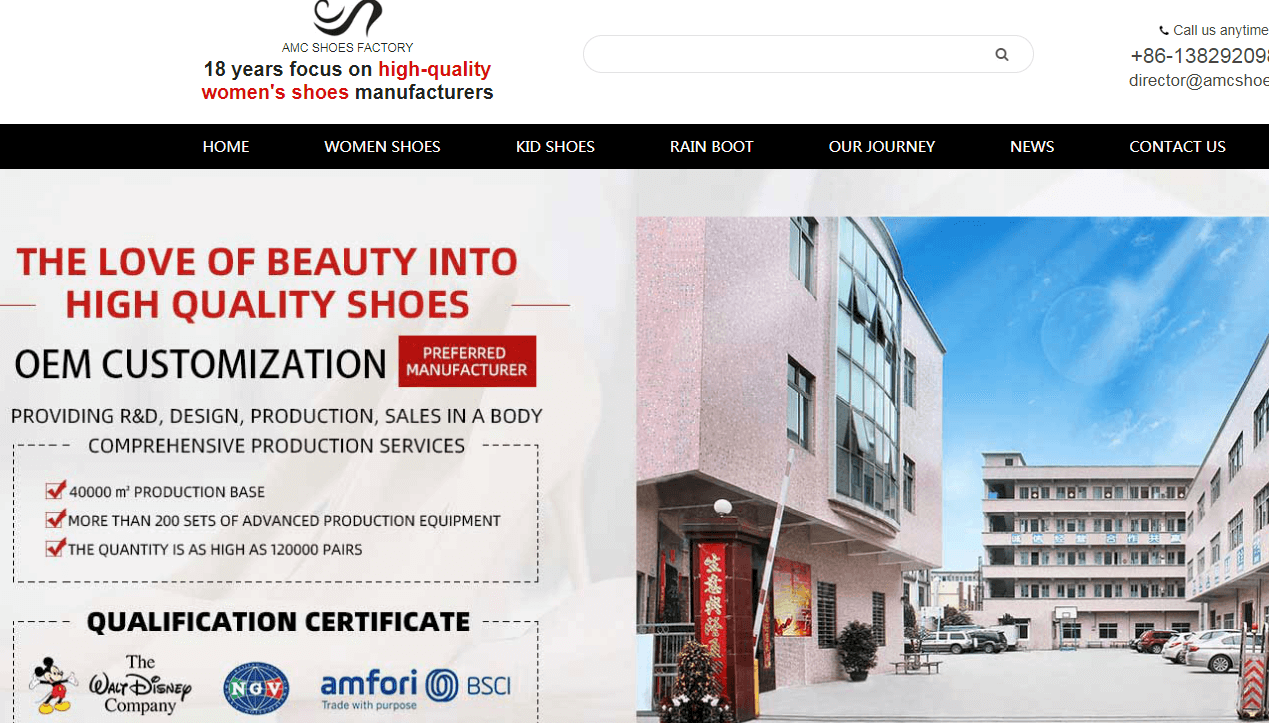Click the 'QUALIFICATION CERTIFICATE' heading

[278, 622]
